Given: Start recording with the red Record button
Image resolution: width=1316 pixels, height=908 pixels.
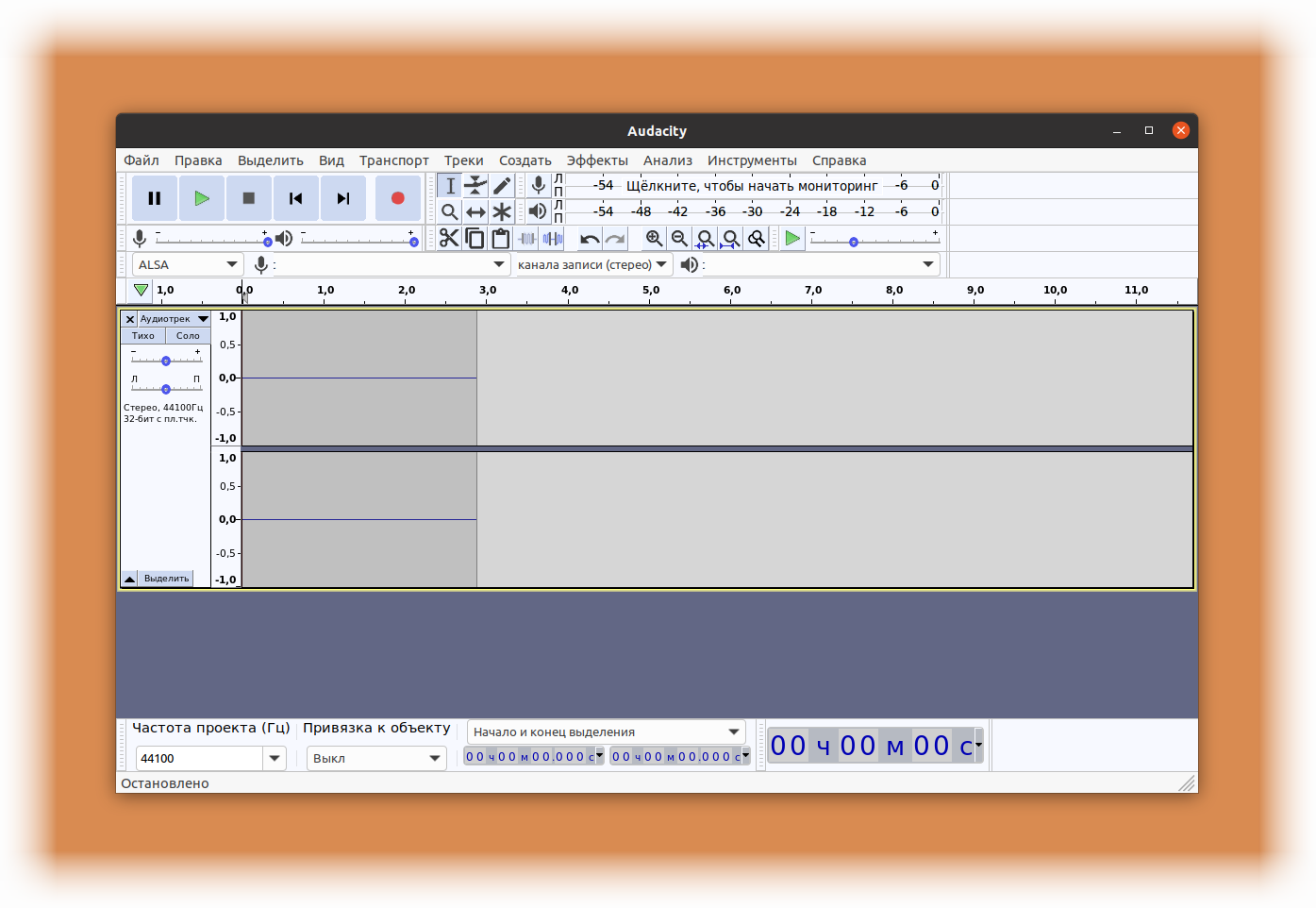Looking at the screenshot, I should pyautogui.click(x=398, y=198).
